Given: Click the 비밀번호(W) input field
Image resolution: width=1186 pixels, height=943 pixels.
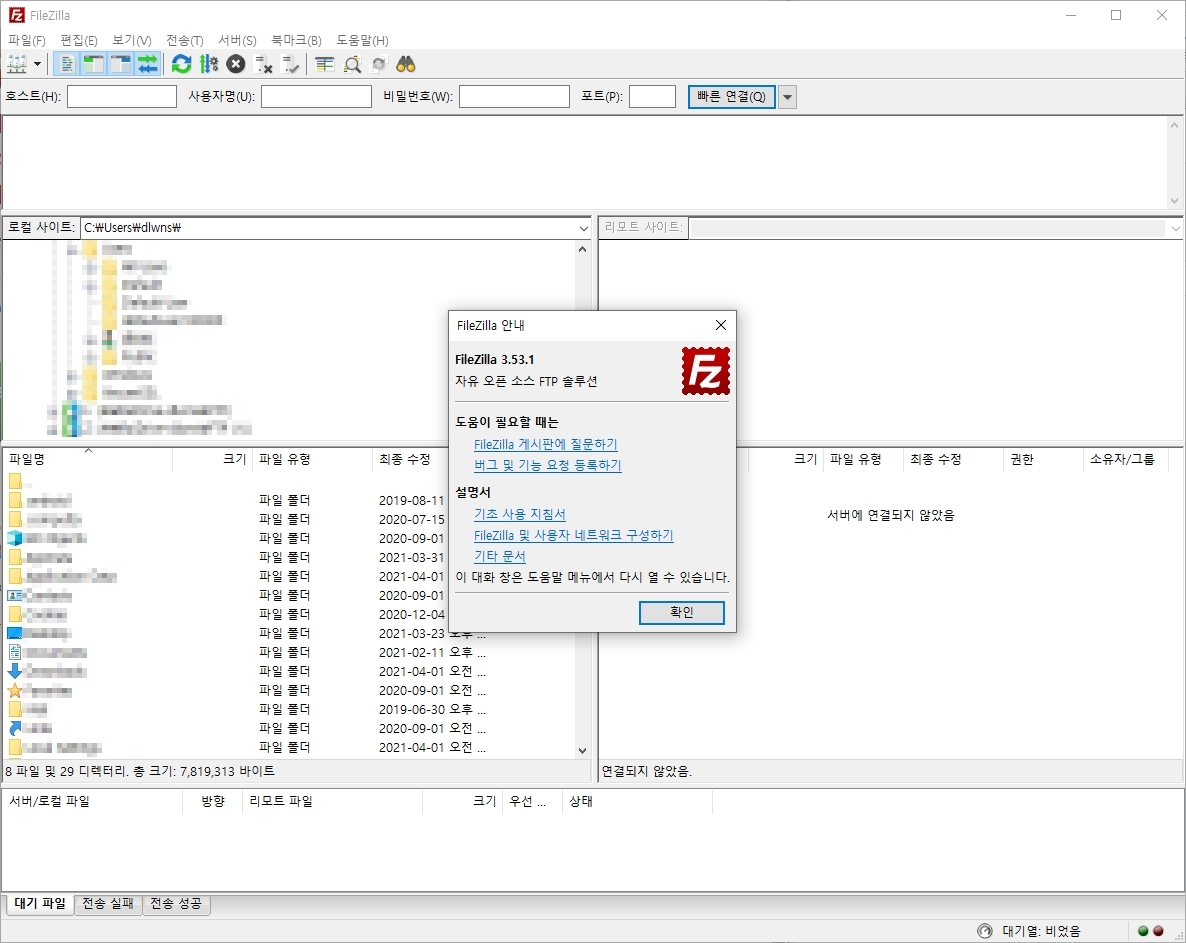Looking at the screenshot, I should click(x=514, y=97).
